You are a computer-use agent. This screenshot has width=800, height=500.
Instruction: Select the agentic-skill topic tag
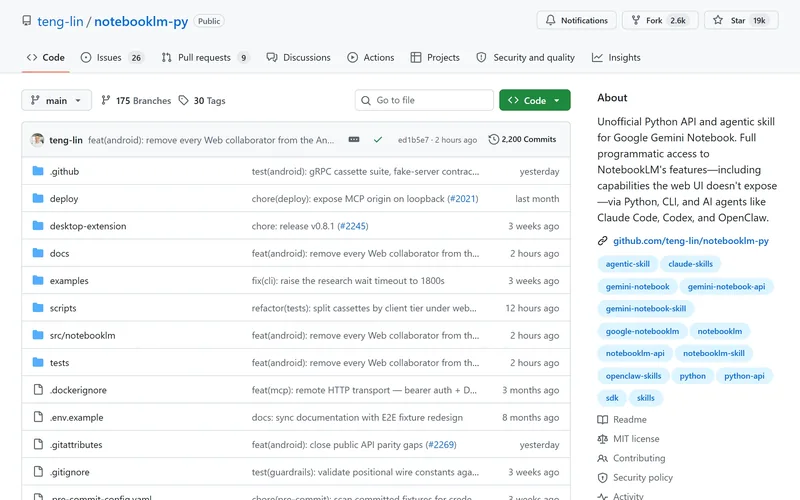628,264
